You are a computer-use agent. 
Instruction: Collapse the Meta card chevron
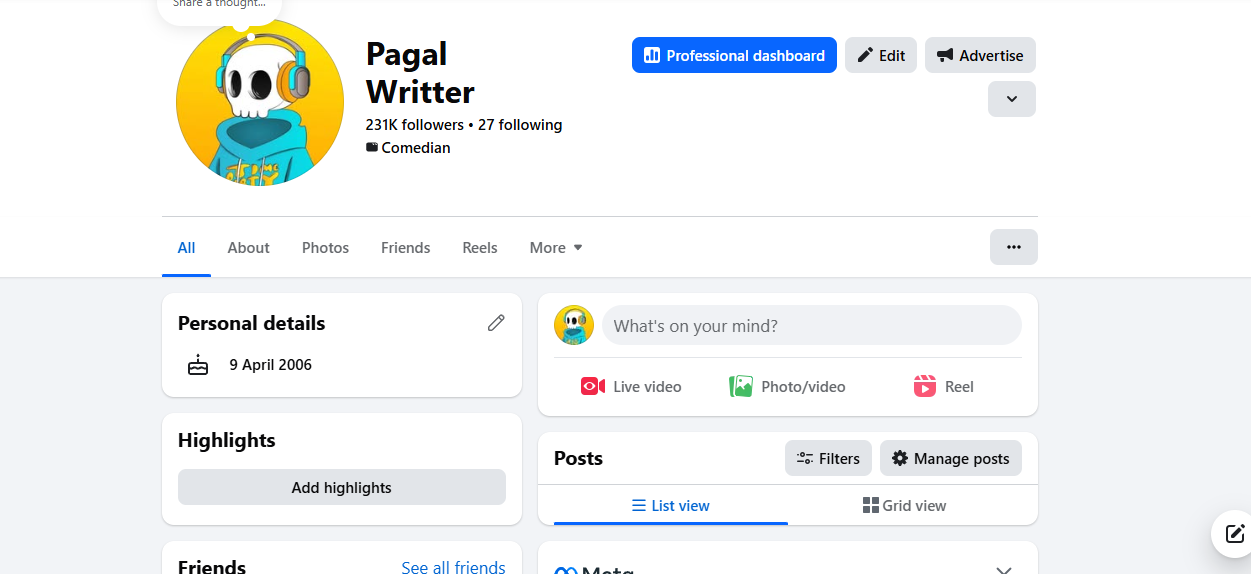tap(1004, 569)
